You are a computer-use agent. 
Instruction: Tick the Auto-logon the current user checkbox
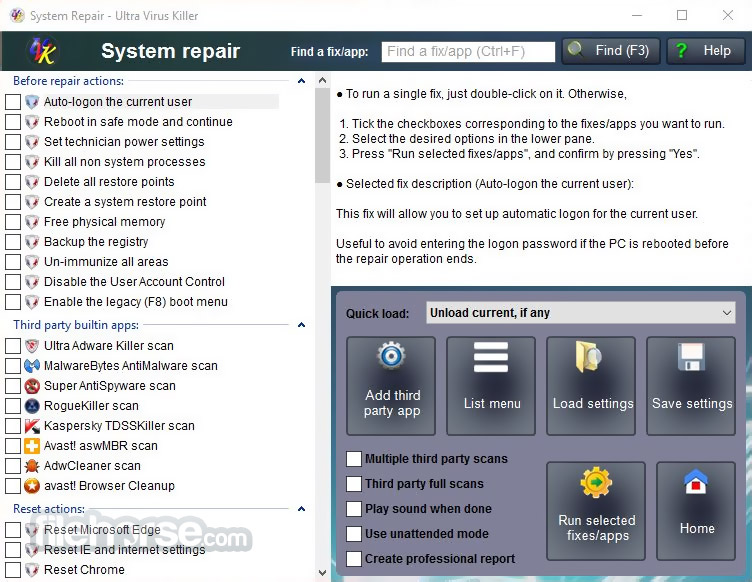pyautogui.click(x=13, y=102)
